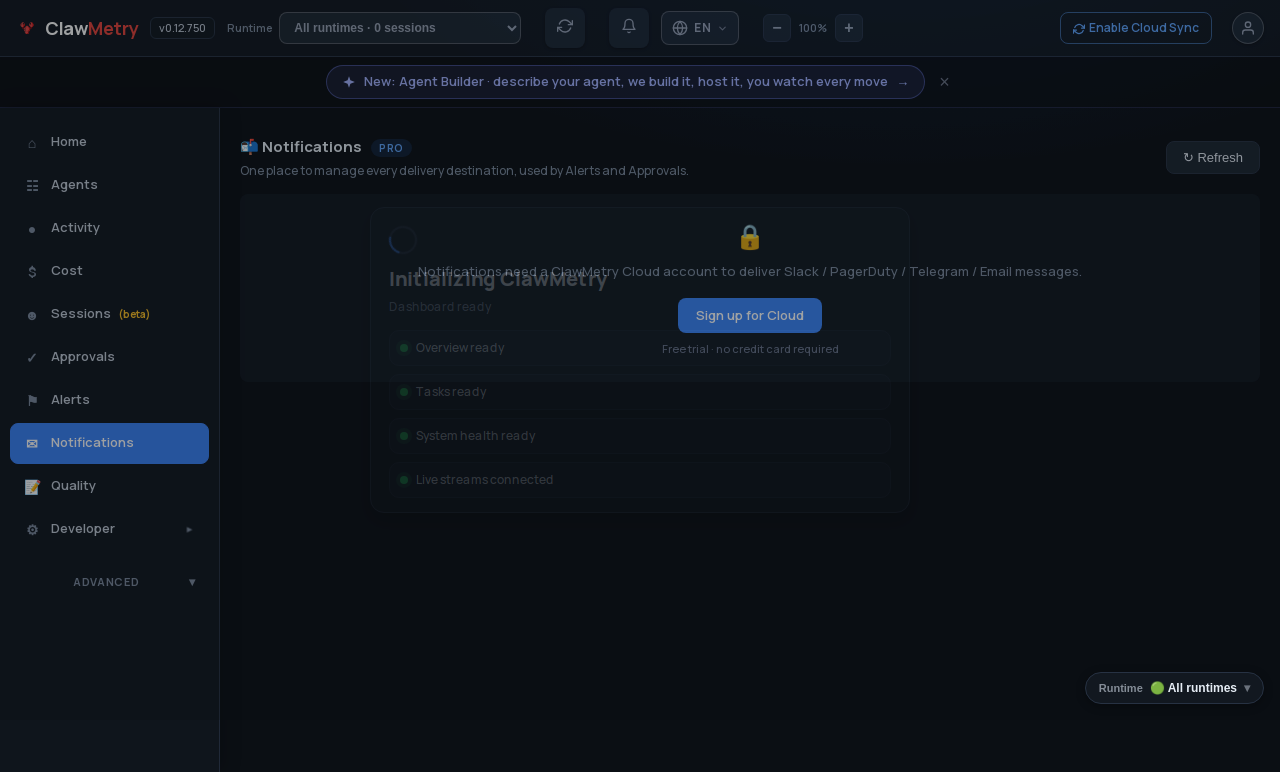Click the Developer gear icon
1280x772 pixels.
(x=32, y=530)
